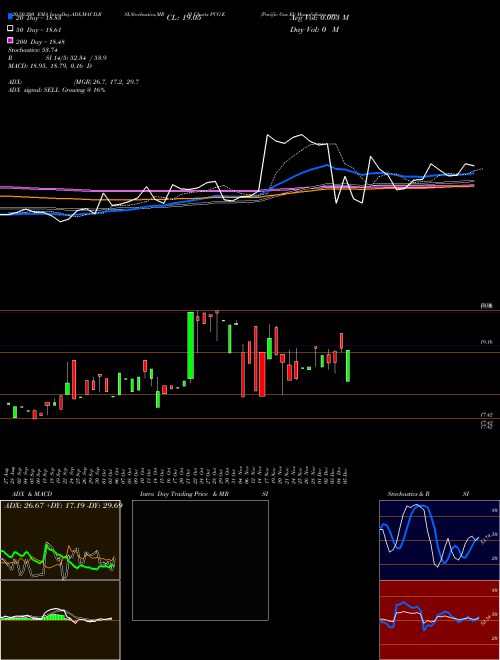Select the '200 Day - 18.48' legend text
500x660 pixels.
(40, 42)
